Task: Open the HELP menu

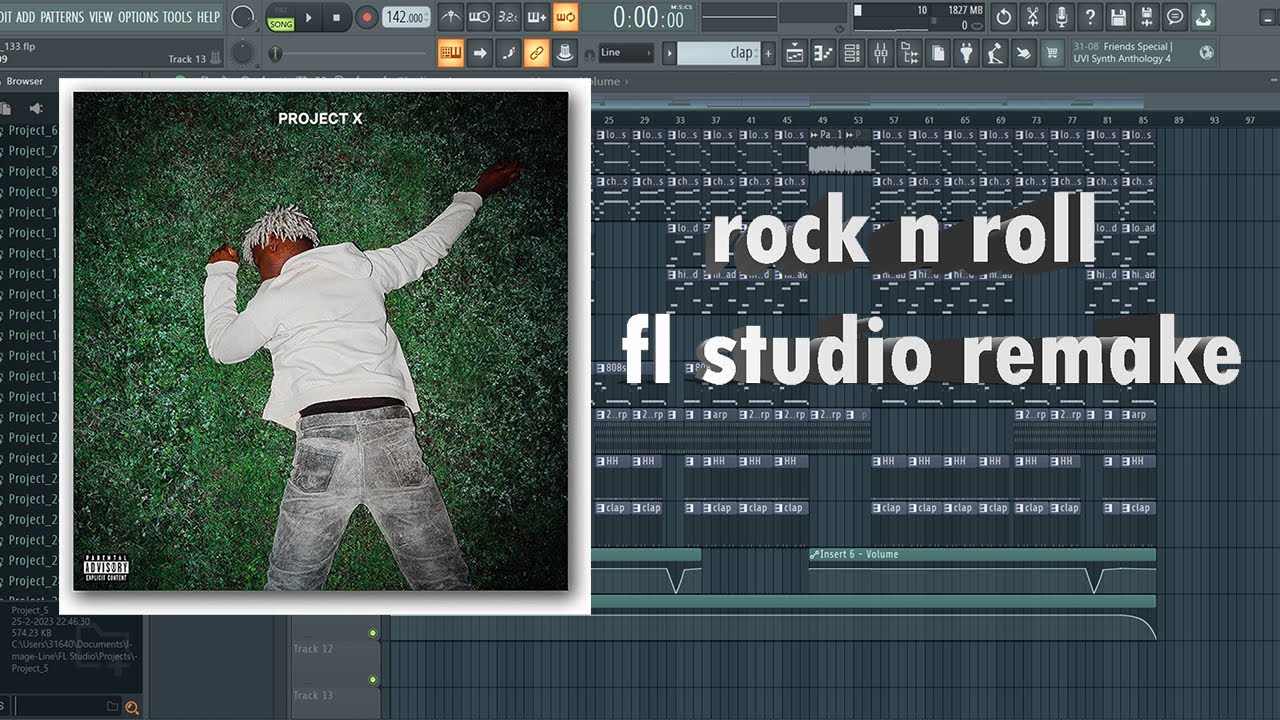Action: point(208,17)
